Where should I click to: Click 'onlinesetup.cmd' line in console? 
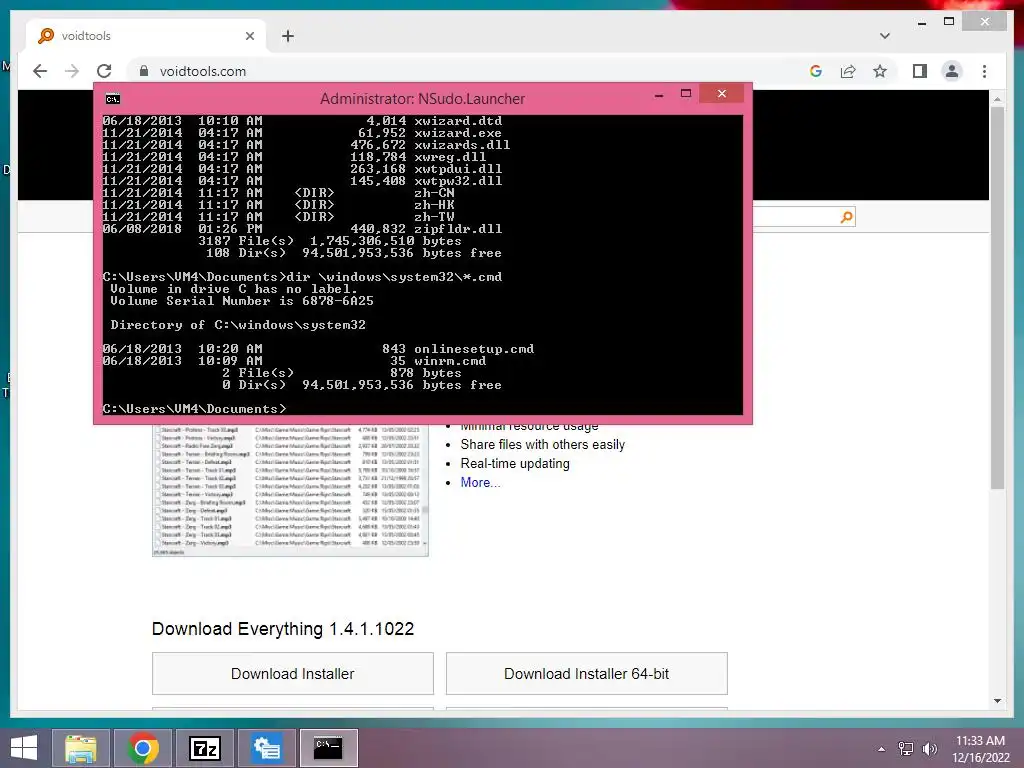point(318,349)
